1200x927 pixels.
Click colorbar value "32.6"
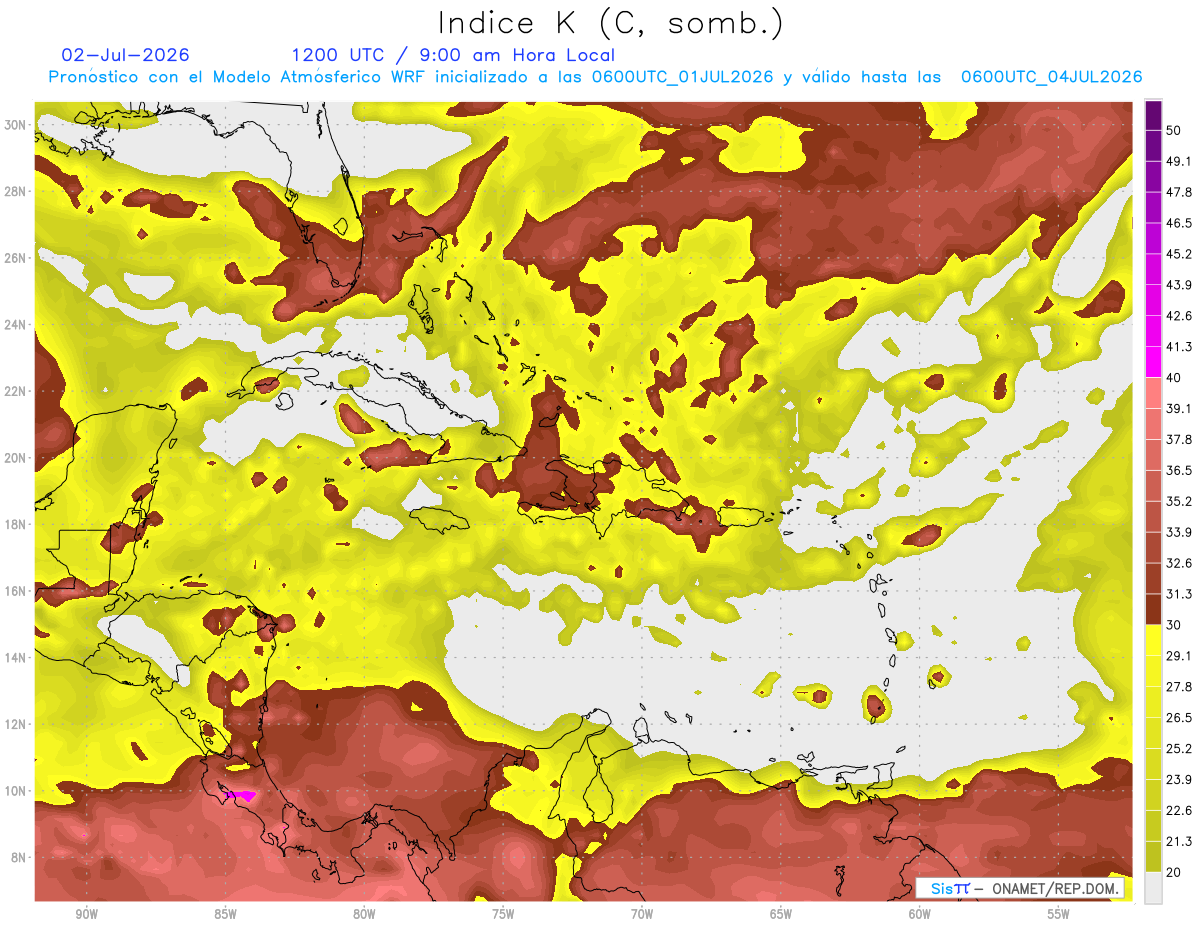pyautogui.click(x=1178, y=563)
